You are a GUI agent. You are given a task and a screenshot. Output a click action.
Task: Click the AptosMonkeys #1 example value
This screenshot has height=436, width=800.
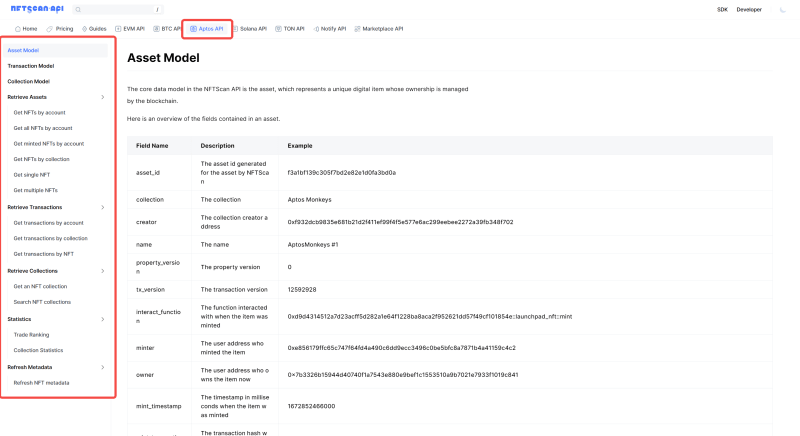click(x=313, y=245)
